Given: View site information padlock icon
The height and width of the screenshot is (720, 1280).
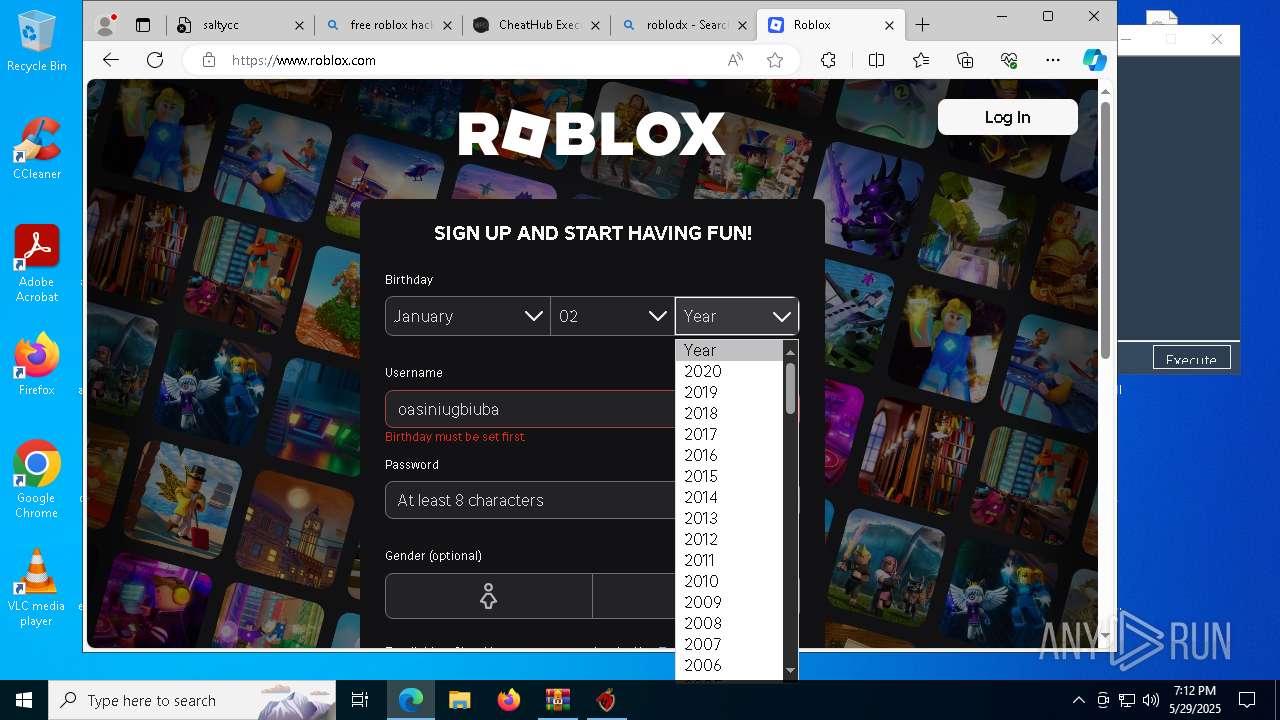Looking at the screenshot, I should pos(208,60).
